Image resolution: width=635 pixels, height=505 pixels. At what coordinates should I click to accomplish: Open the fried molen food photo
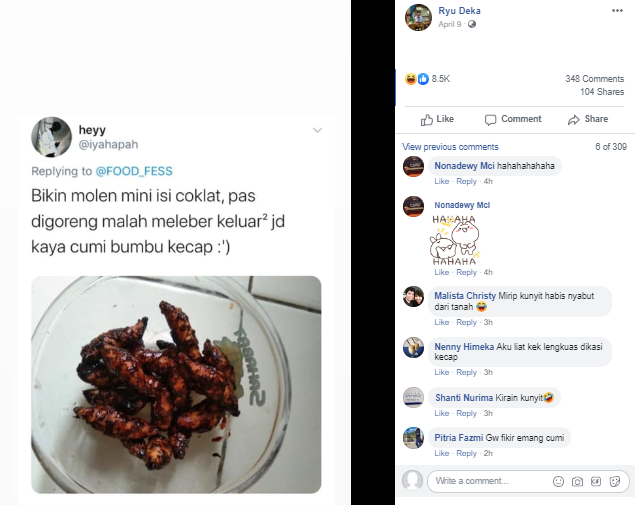point(176,383)
